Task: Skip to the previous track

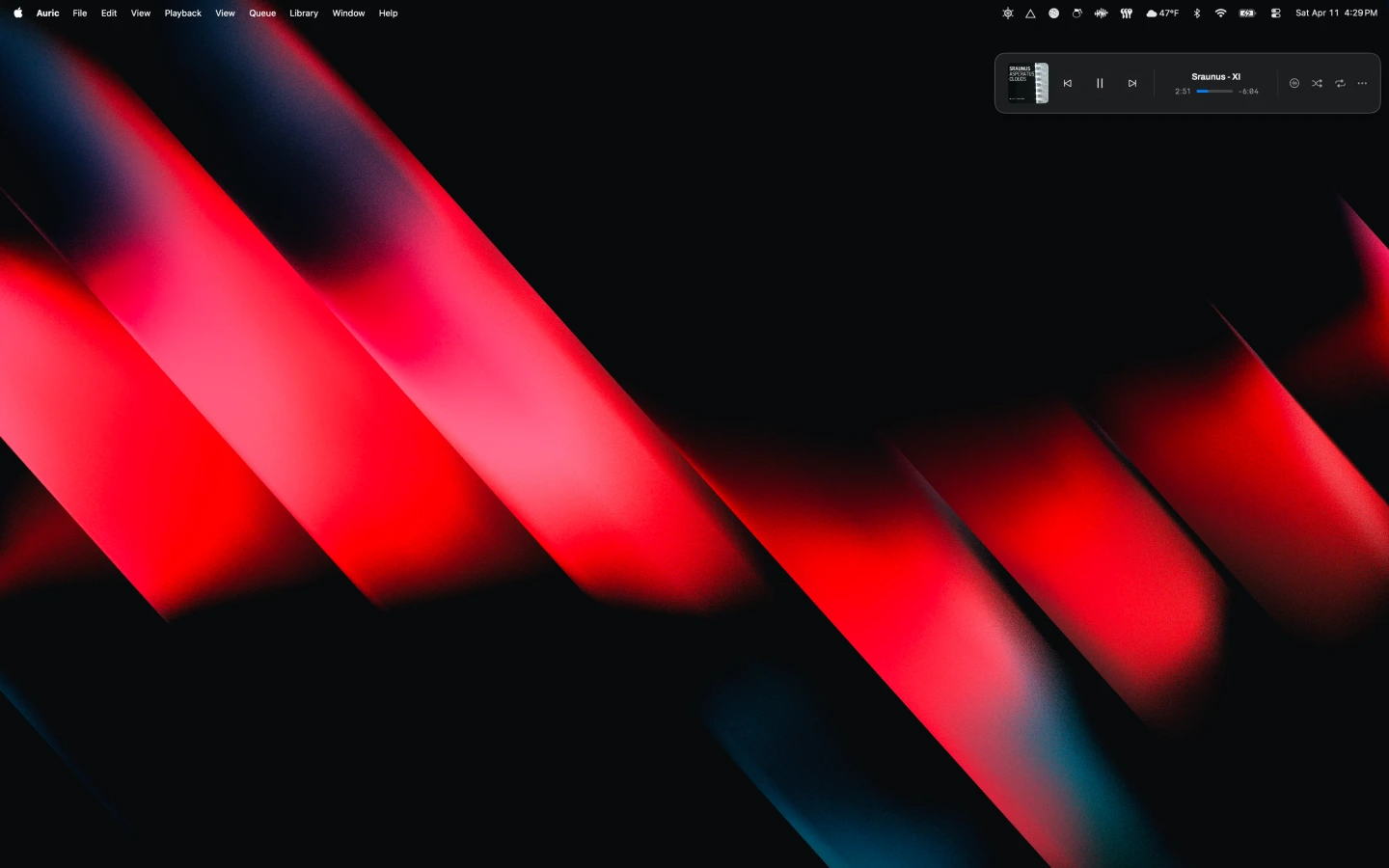Action: [x=1067, y=84]
